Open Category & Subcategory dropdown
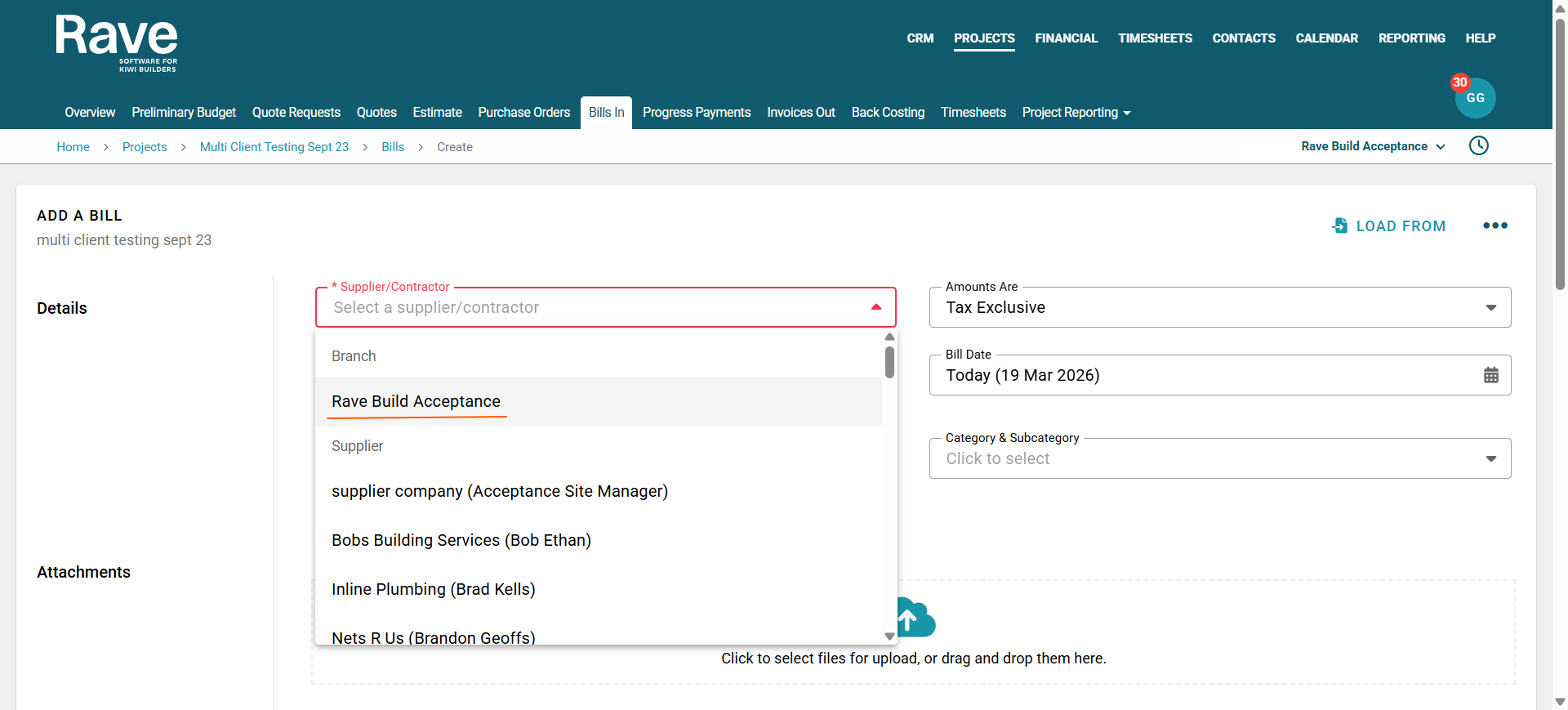 [x=1219, y=459]
